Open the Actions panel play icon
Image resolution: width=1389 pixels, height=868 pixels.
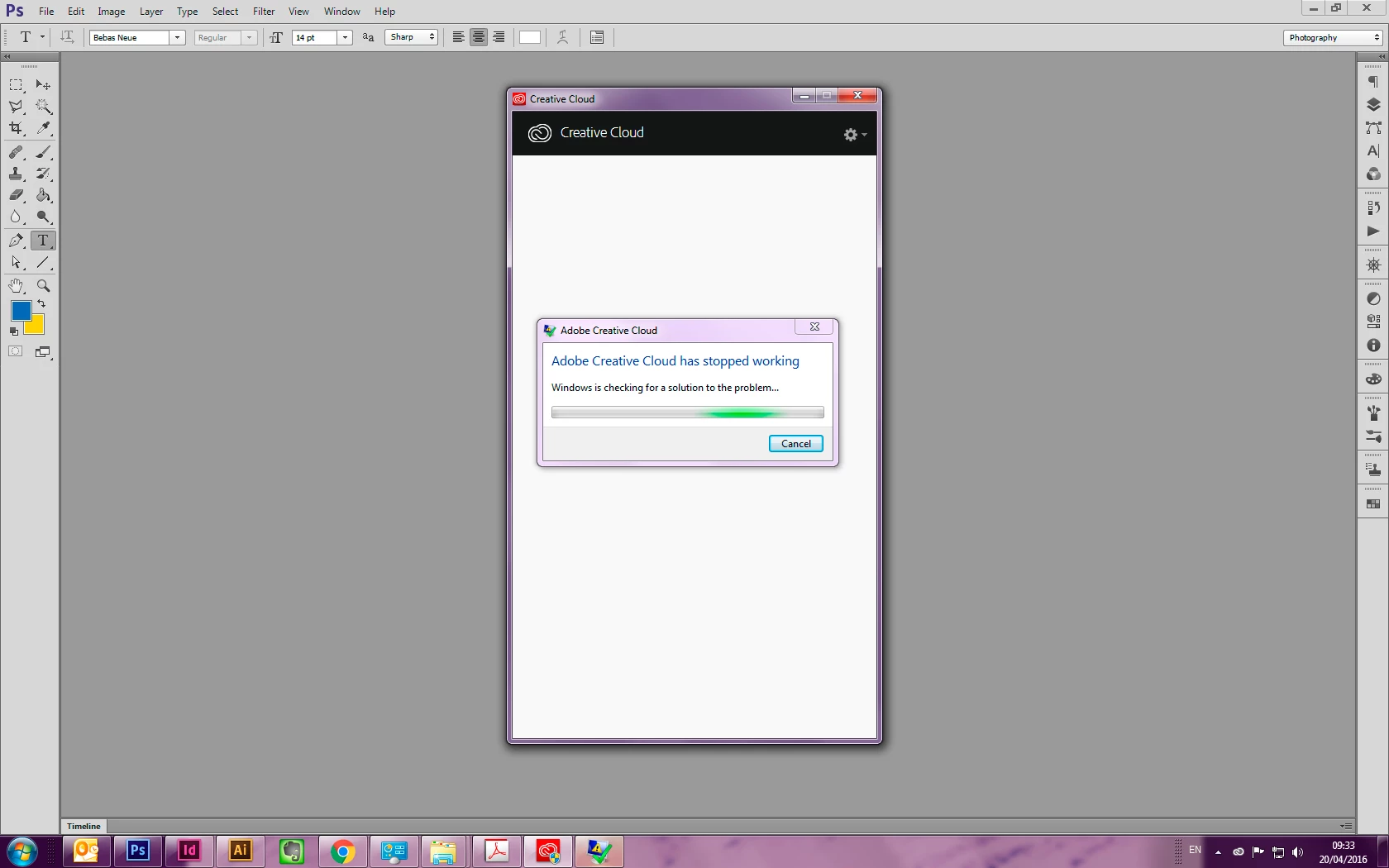[1373, 231]
